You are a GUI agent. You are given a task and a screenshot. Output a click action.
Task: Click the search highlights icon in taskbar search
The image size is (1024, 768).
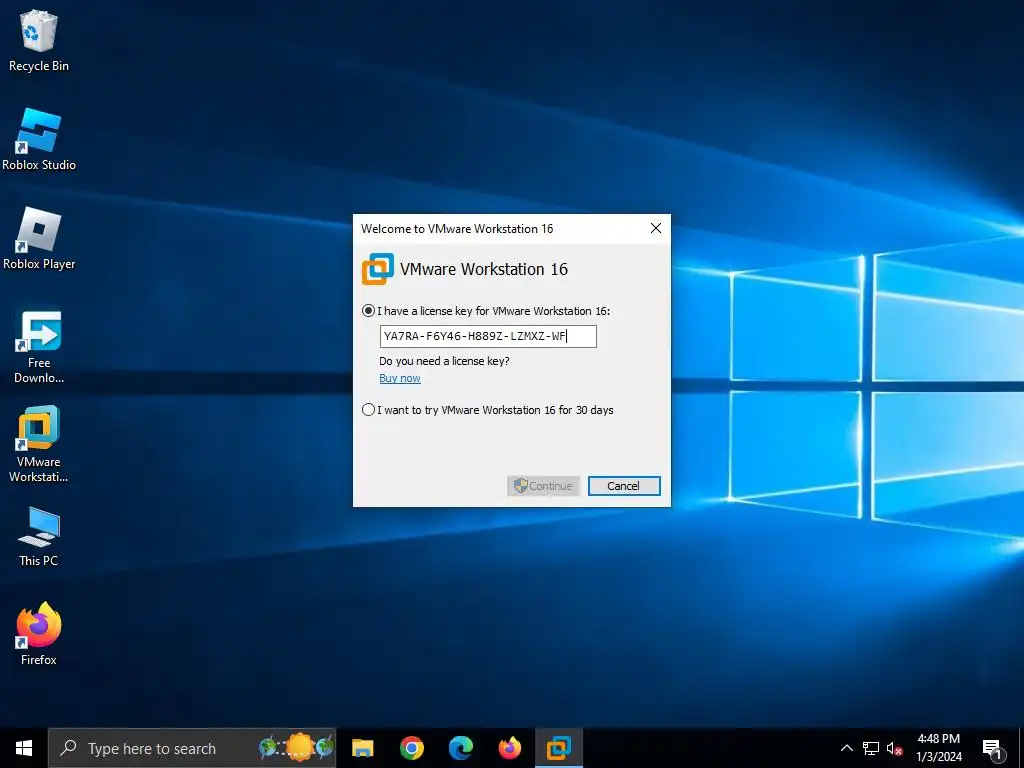(x=296, y=748)
